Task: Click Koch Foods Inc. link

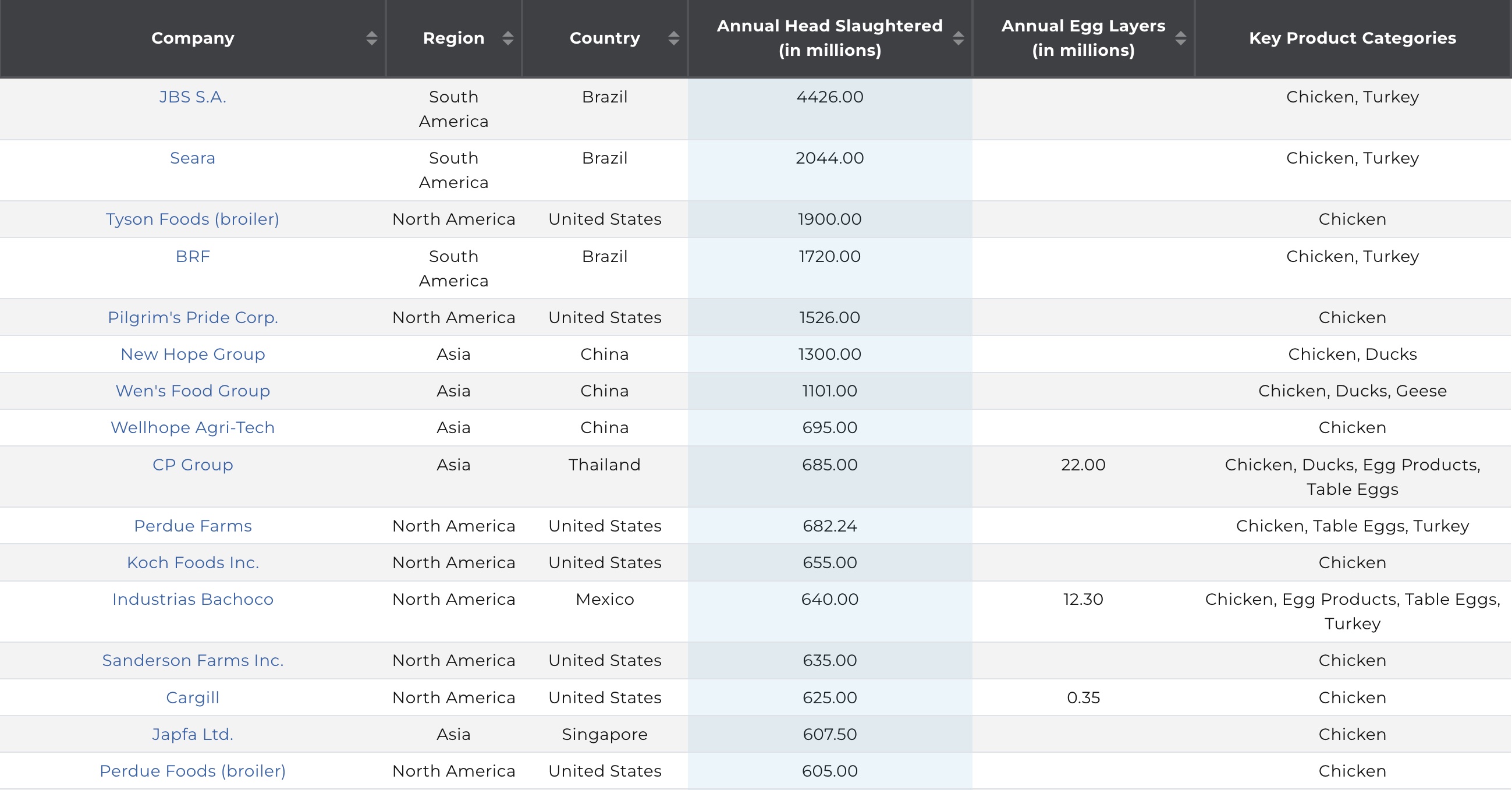Action: 193,562
